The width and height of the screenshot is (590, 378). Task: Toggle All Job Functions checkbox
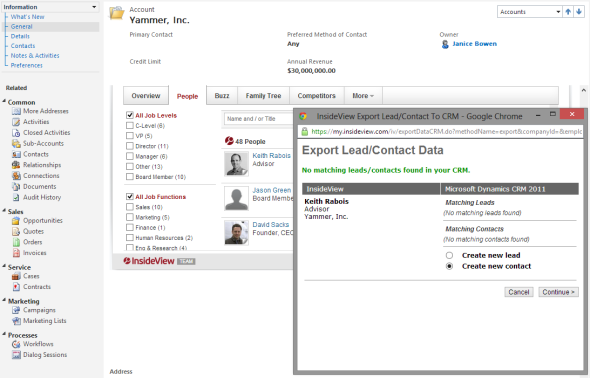130,196
